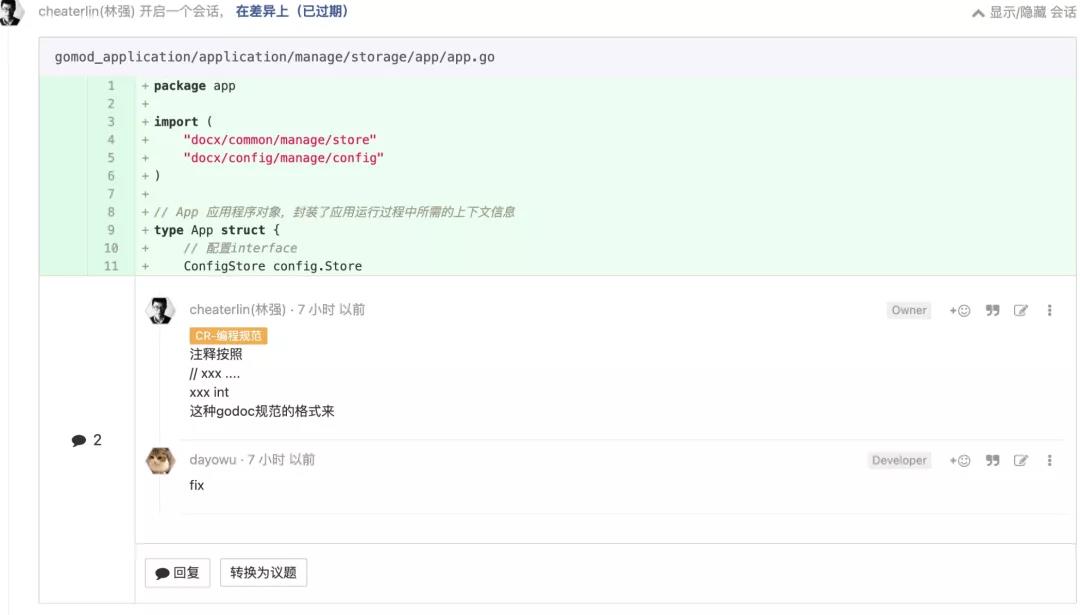Click 转换为议题 button

(263, 572)
